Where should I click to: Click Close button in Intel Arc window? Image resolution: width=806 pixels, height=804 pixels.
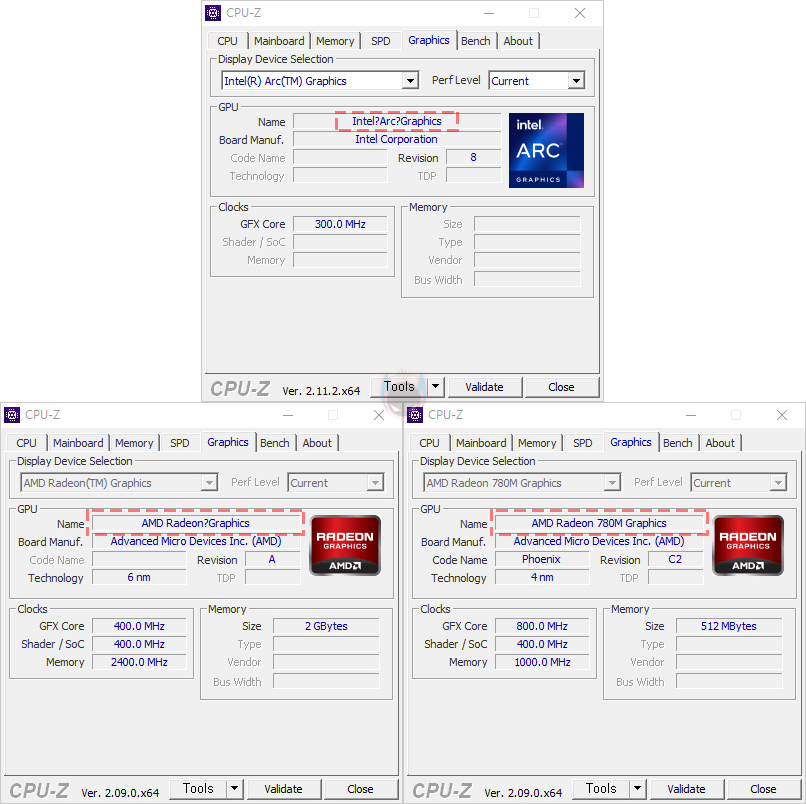pyautogui.click(x=561, y=387)
